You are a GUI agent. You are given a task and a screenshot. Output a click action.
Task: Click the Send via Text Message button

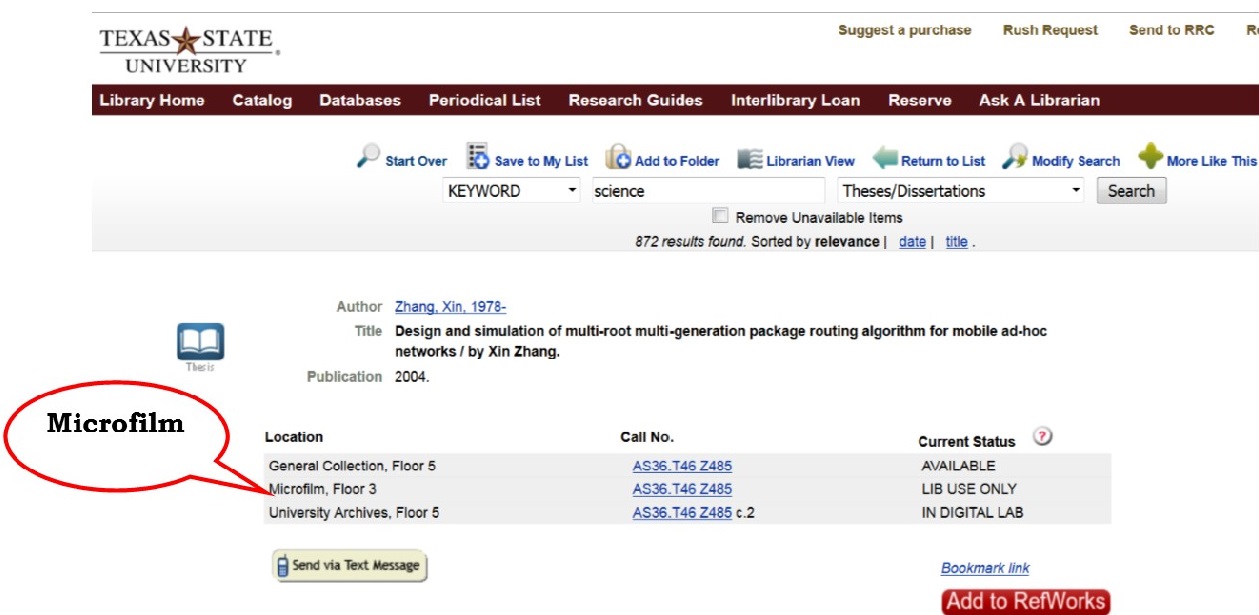pyautogui.click(x=350, y=565)
